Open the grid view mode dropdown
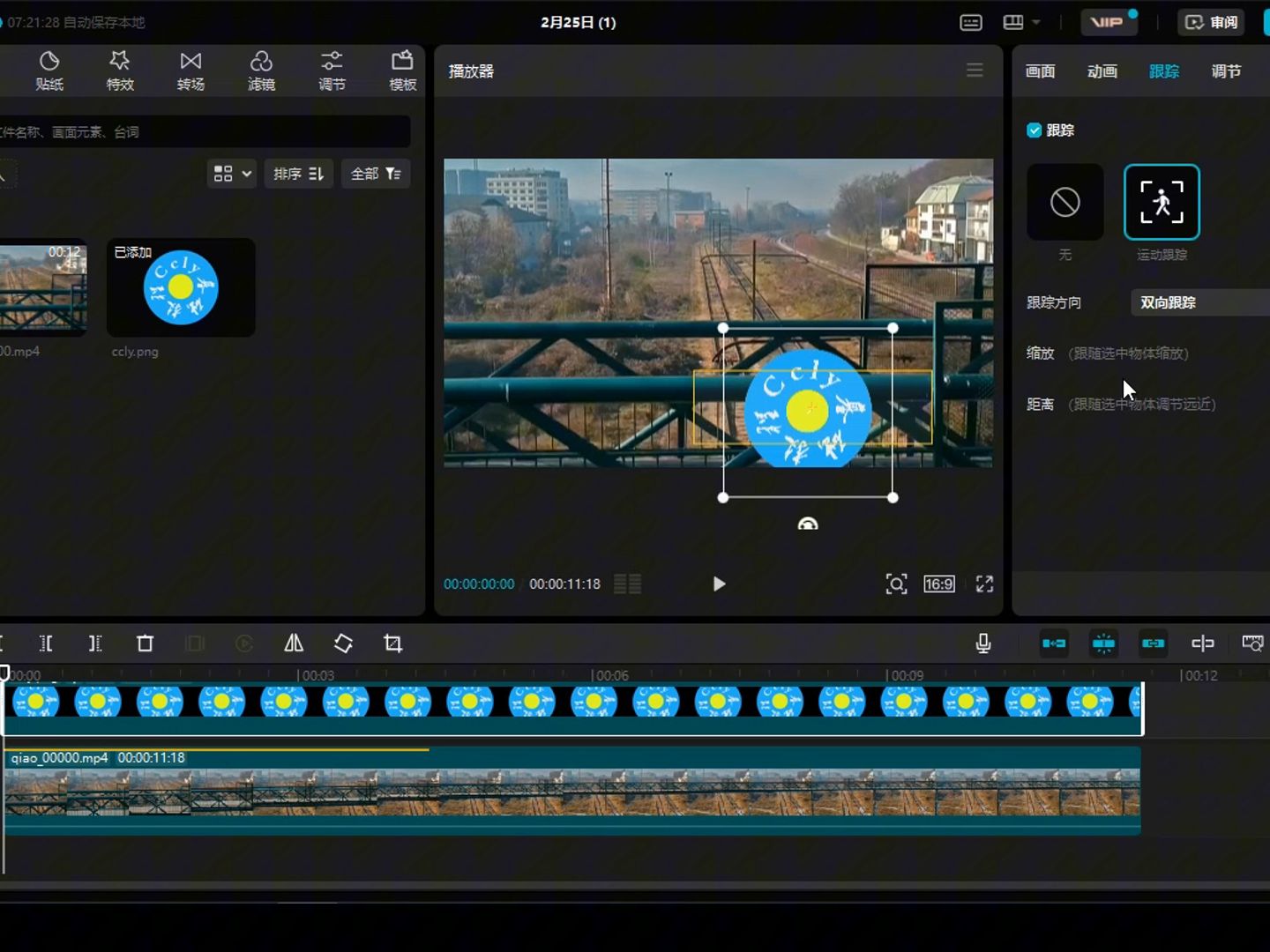The height and width of the screenshot is (952, 1270). (232, 174)
